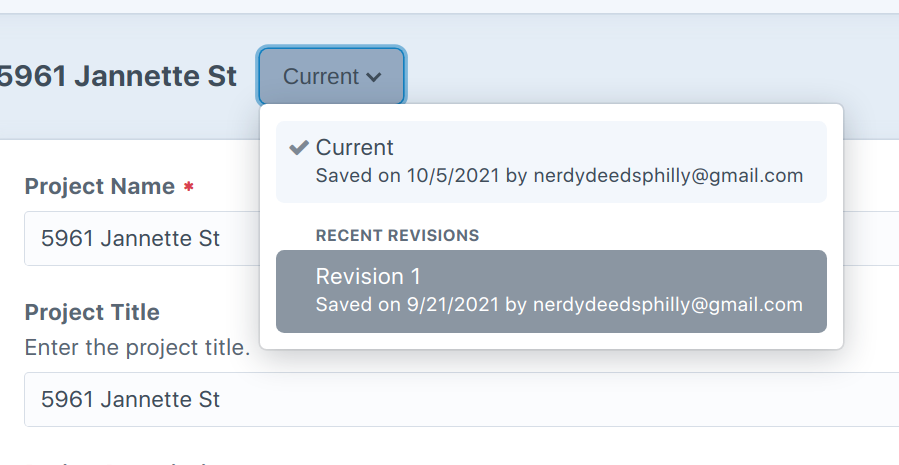Click the checkmark icon beside Current

coord(298,147)
